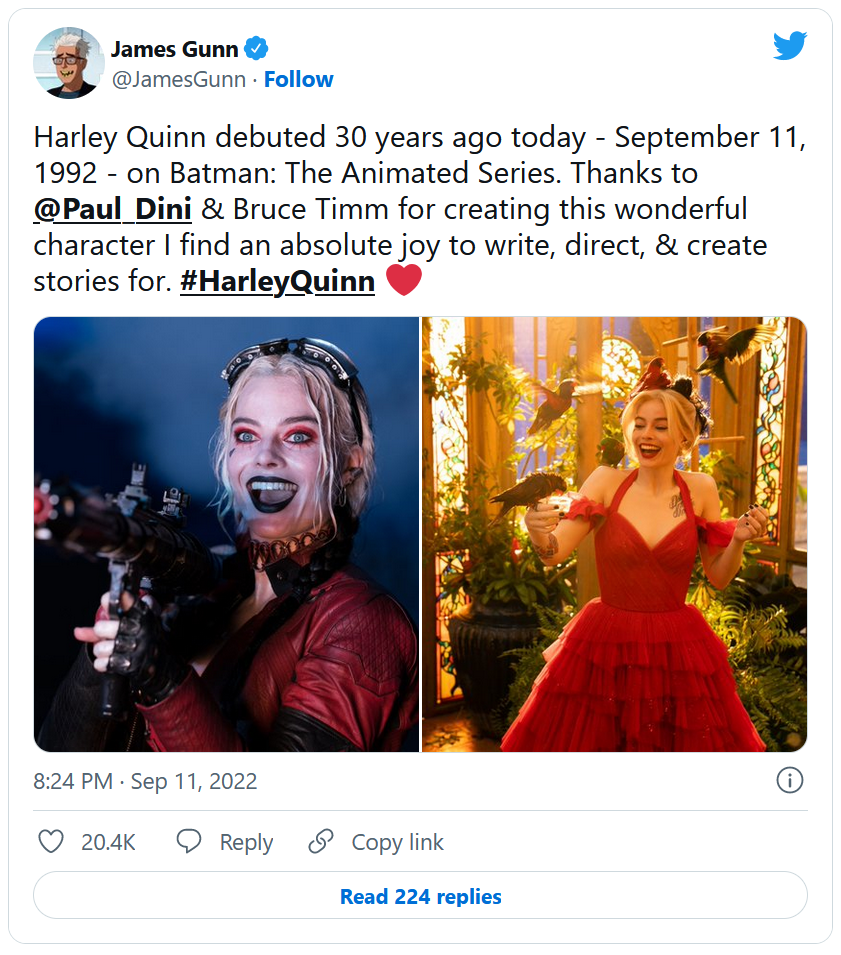Open the #HarleyQuinn hashtag
841x955 pixels.
pos(277,282)
